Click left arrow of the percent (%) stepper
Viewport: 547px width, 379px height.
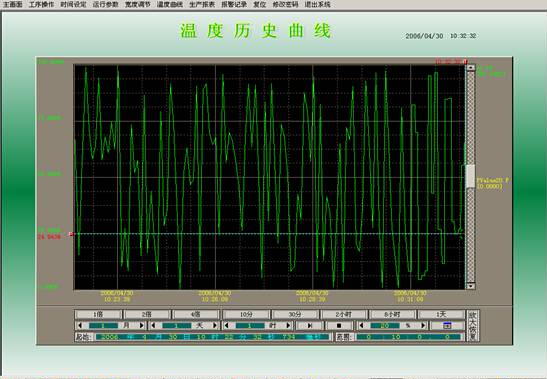(x=361, y=326)
